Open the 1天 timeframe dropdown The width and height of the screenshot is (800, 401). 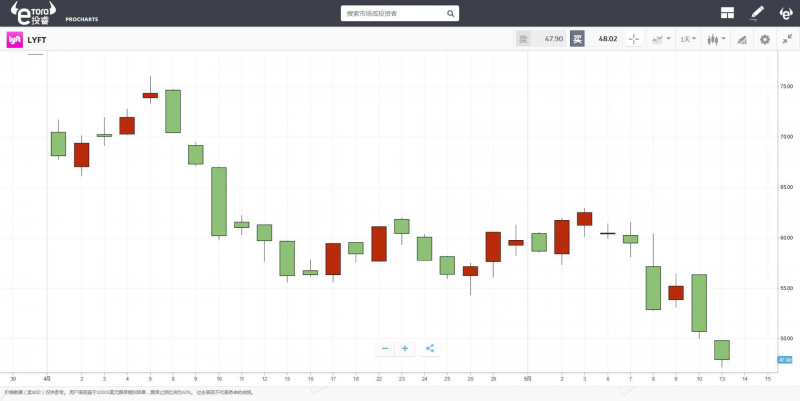pyautogui.click(x=688, y=39)
